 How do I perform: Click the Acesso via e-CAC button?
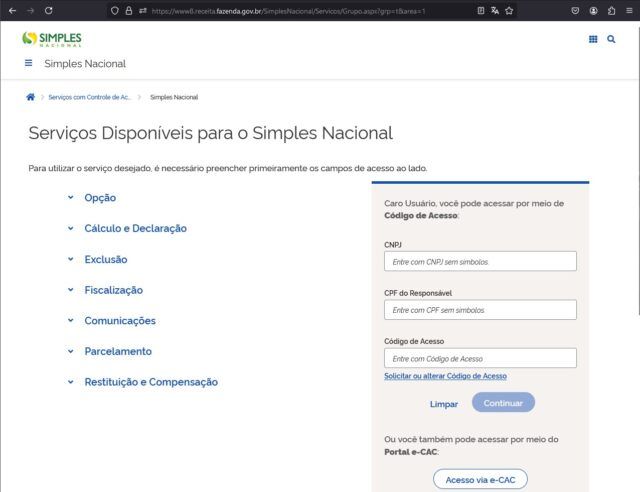point(480,480)
